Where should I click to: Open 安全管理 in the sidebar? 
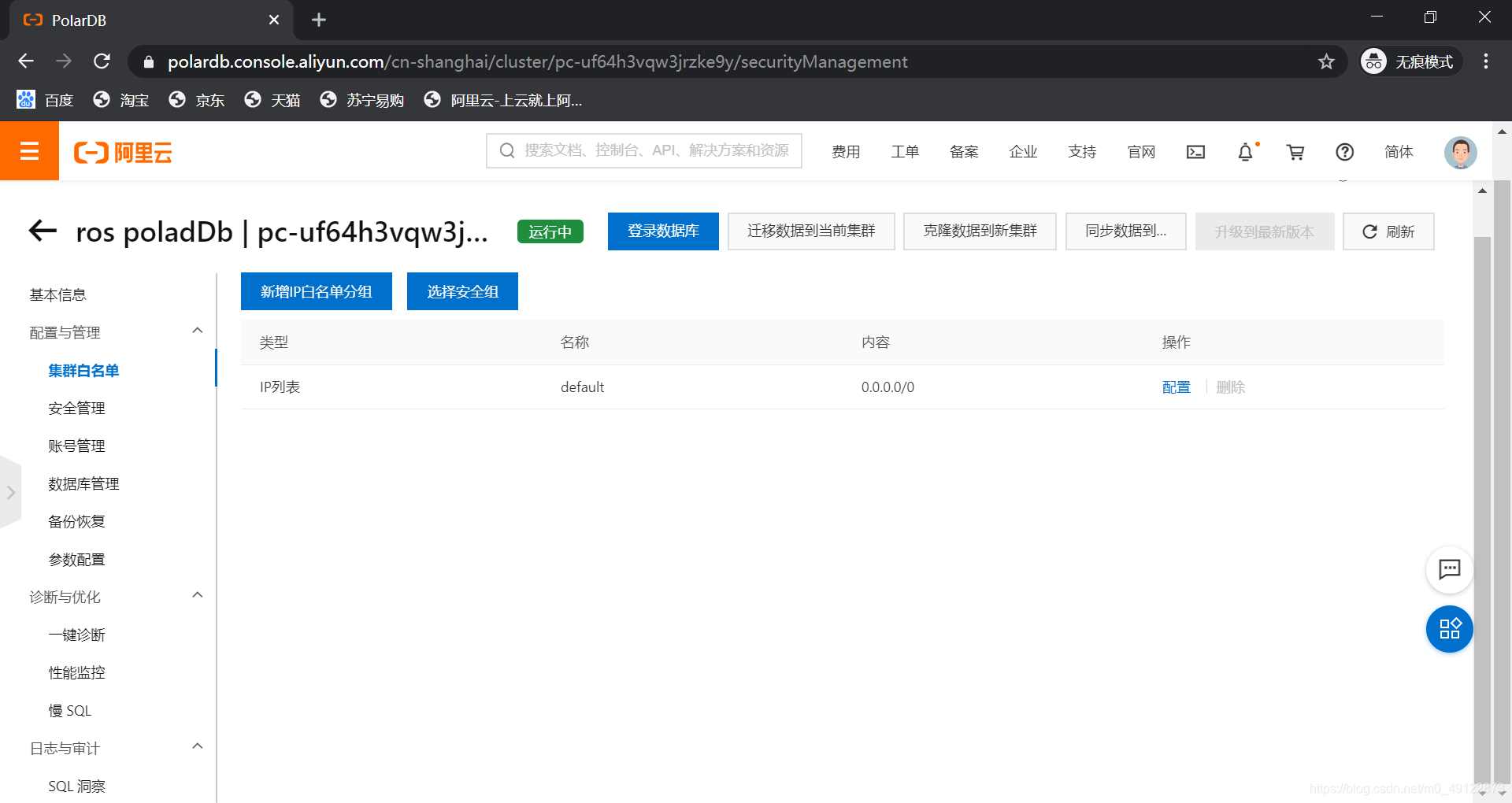76,408
